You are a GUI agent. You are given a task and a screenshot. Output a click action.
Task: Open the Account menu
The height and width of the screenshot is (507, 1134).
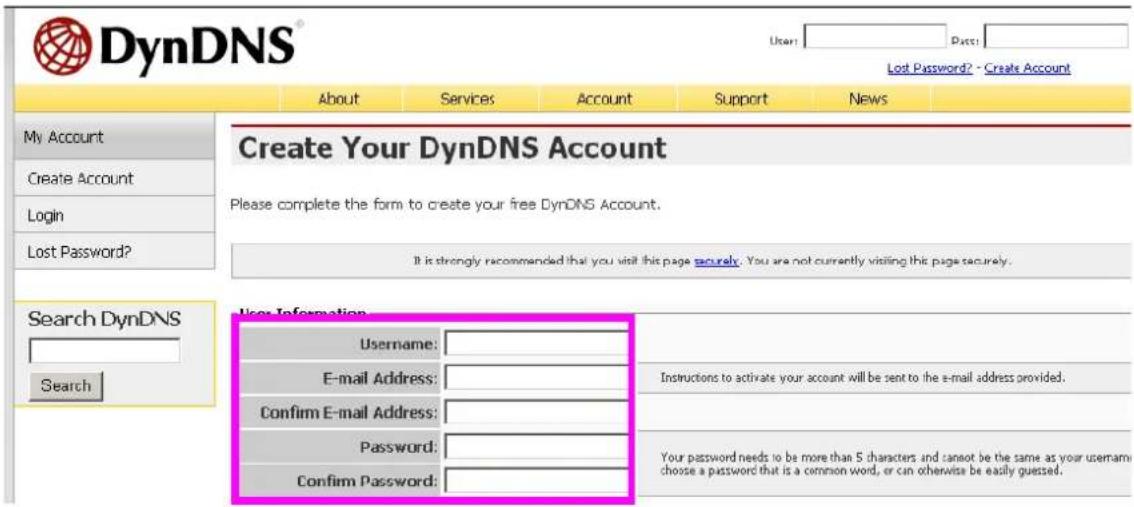point(604,99)
